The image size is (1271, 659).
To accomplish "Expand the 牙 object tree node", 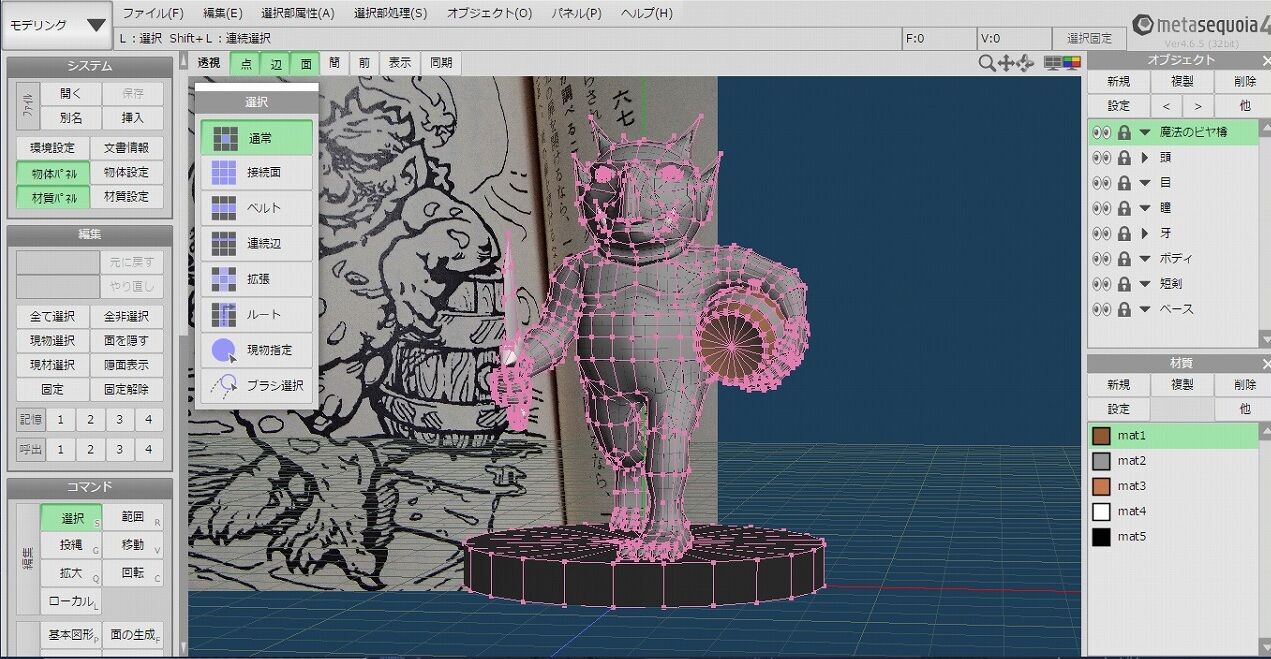I will pyautogui.click(x=1145, y=233).
